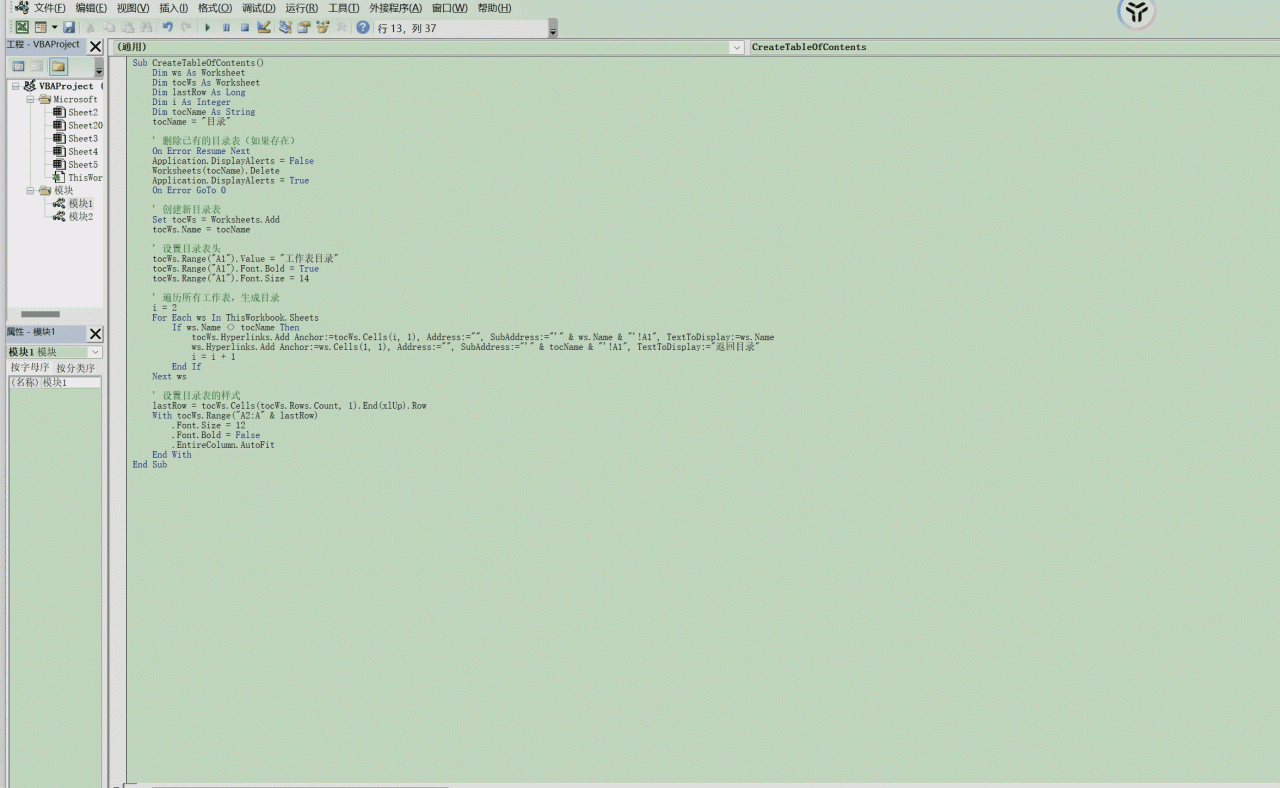This screenshot has width=1280, height=788.
Task: Close the 属性 - 模块1 panel
Action: tap(95, 334)
